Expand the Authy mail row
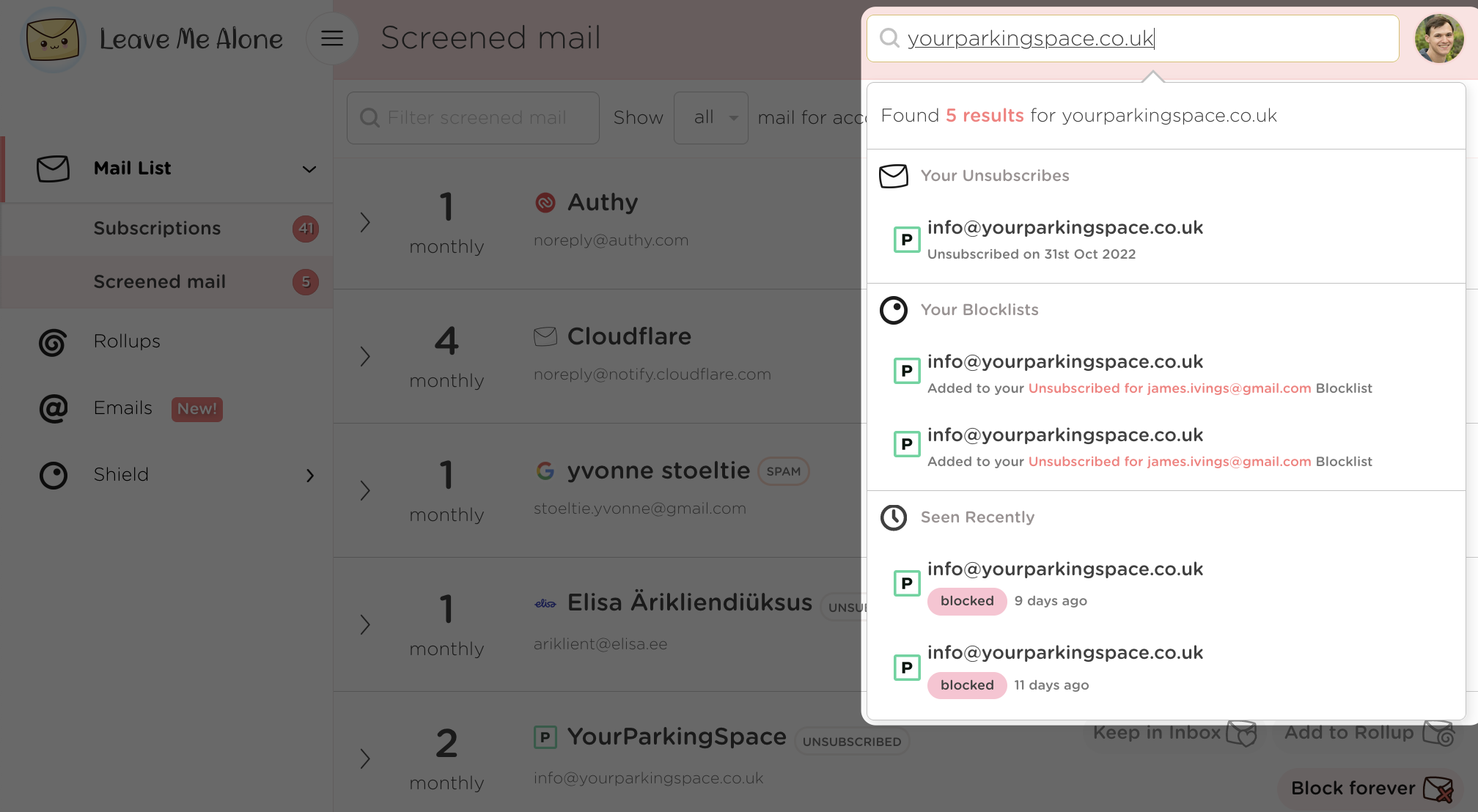 pos(365,223)
